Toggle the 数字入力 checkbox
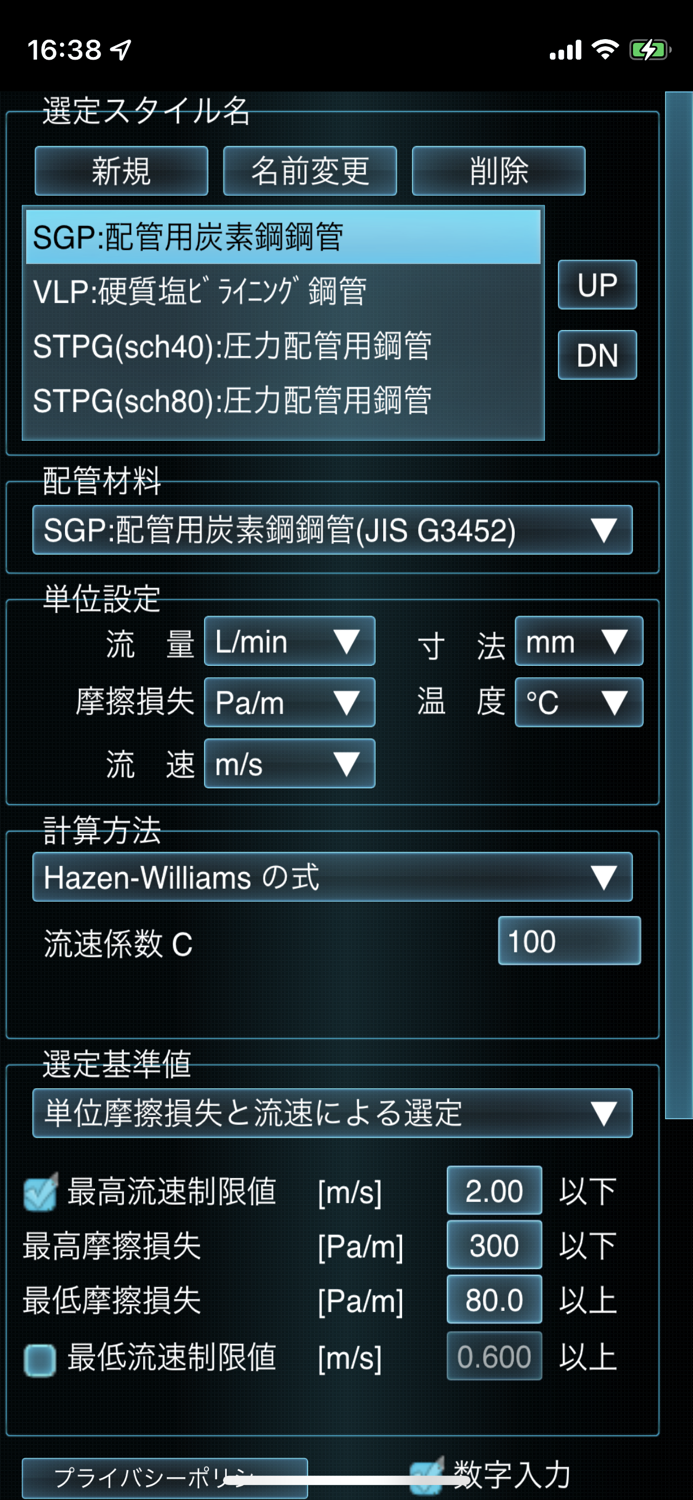Viewport: 693px width, 1500px height. (x=427, y=1476)
